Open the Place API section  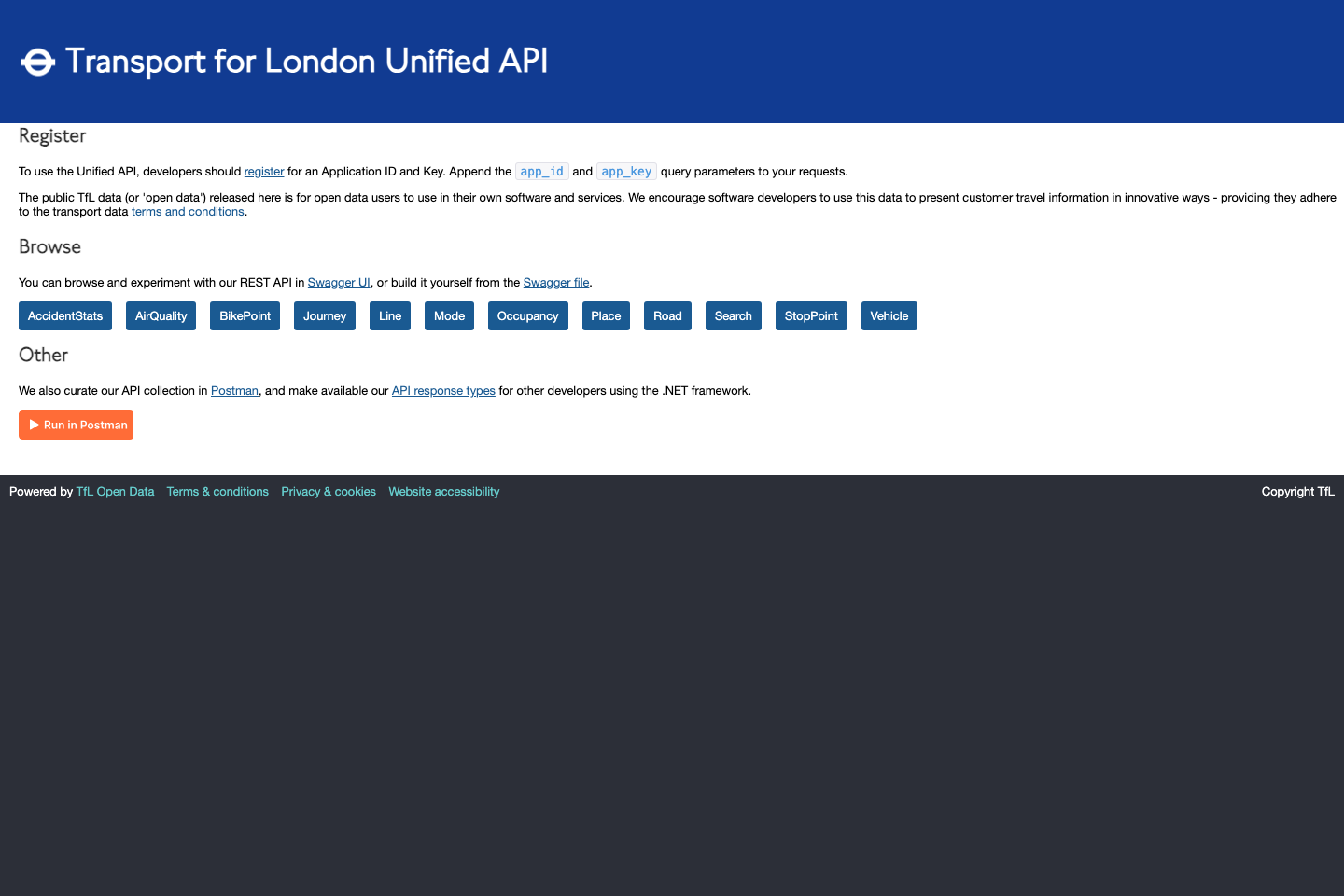[x=606, y=315]
